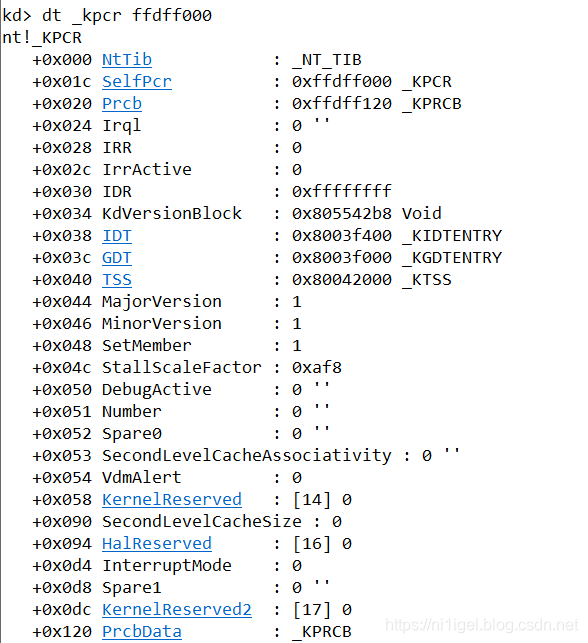
Task: Select StallScaleFactor value 0xaf8
Action: pos(317,368)
